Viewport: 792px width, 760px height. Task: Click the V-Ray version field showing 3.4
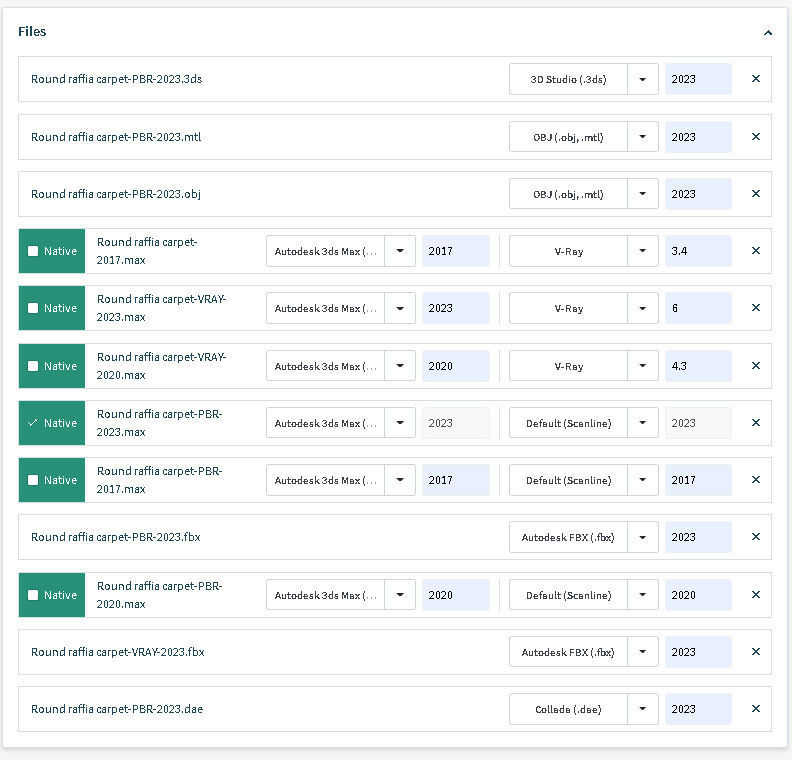tap(697, 251)
